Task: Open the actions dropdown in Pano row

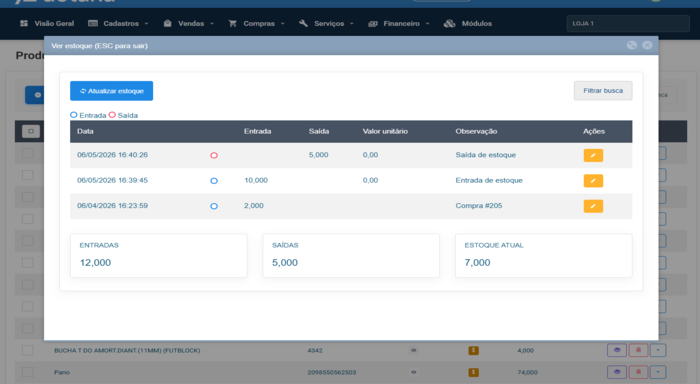Action: [x=658, y=371]
